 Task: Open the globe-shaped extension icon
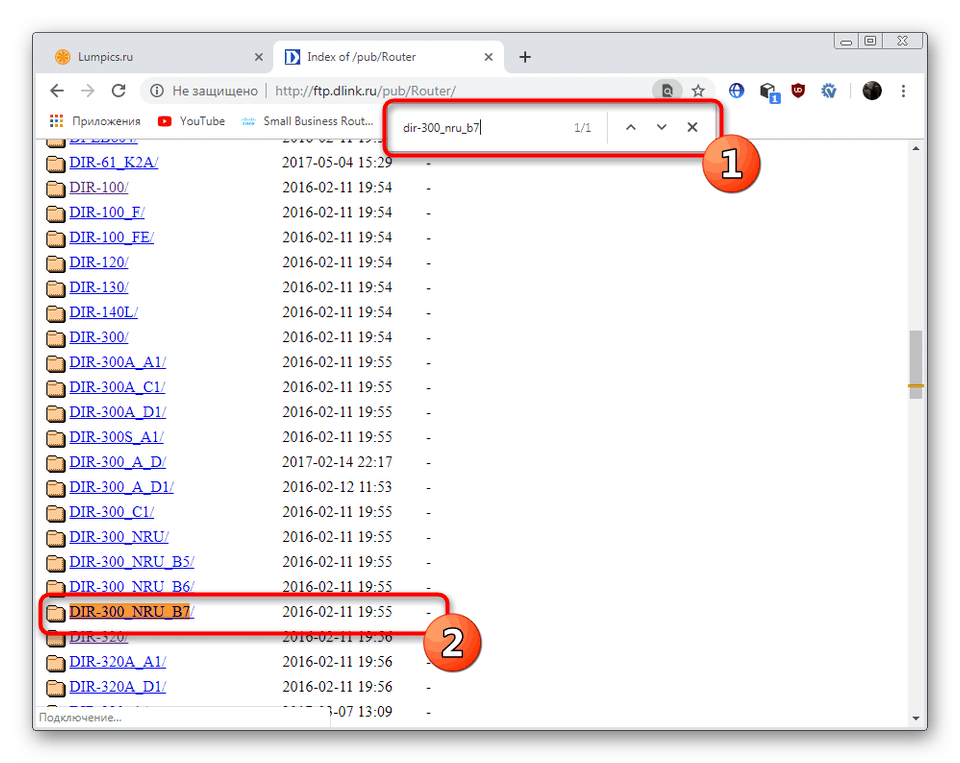click(x=736, y=90)
